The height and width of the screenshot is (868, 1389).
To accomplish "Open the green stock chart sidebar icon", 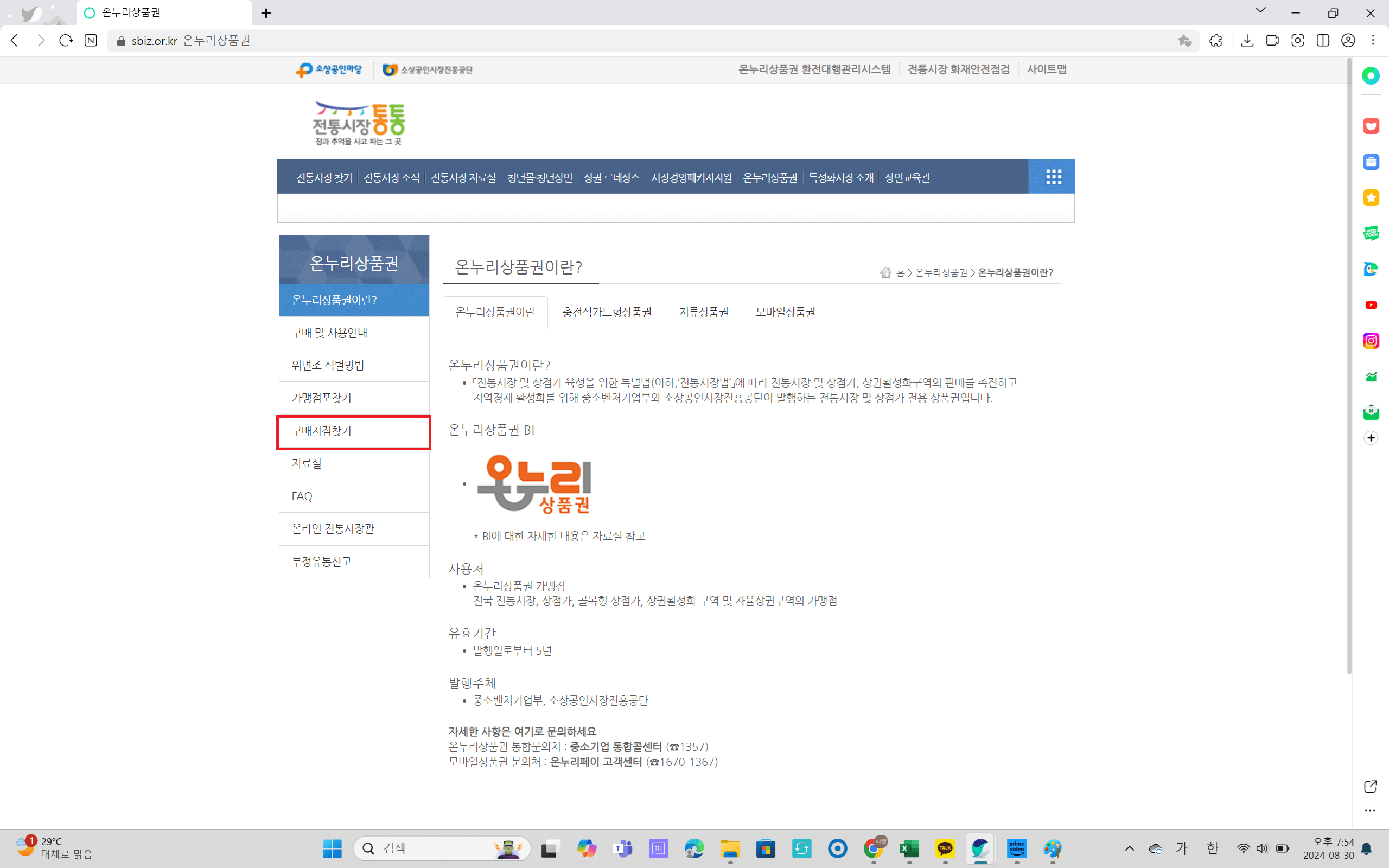I will pos(1371,376).
